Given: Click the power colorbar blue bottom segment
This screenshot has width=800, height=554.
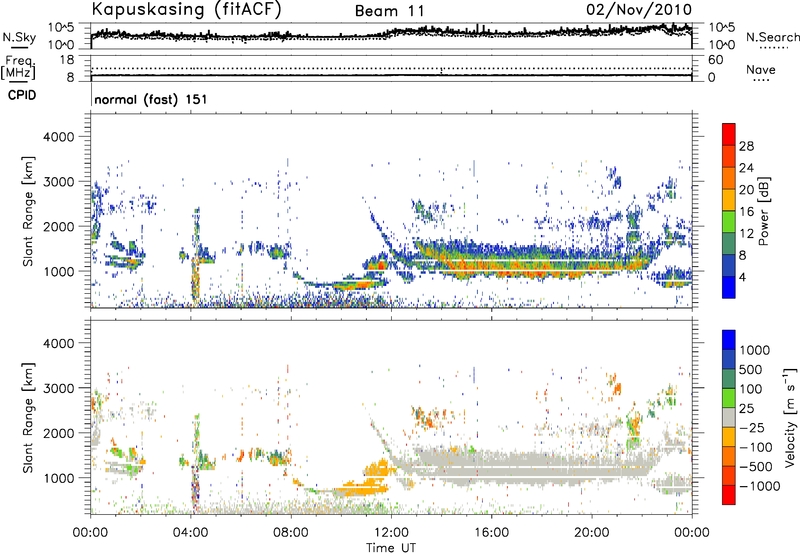Looking at the screenshot, I should pos(729,288).
